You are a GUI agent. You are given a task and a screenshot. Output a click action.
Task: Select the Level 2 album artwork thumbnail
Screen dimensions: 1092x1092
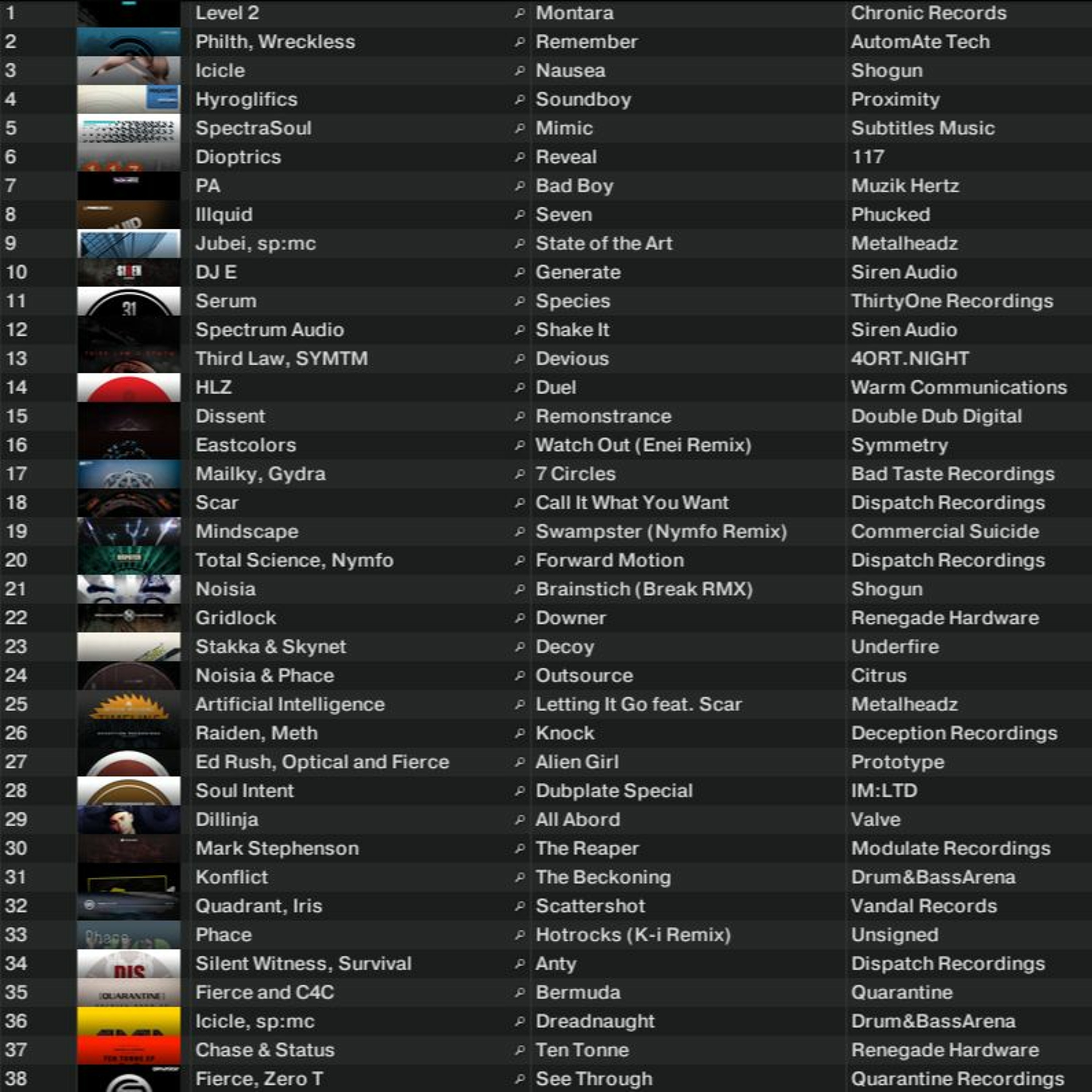pyautogui.click(x=129, y=13)
